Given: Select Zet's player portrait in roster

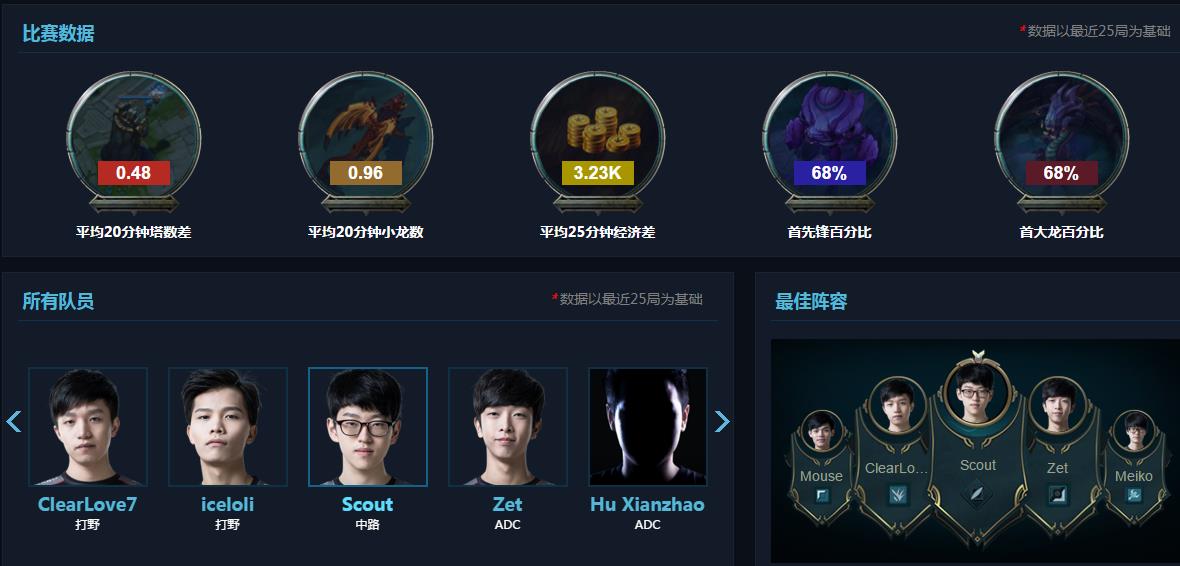Looking at the screenshot, I should [508, 427].
